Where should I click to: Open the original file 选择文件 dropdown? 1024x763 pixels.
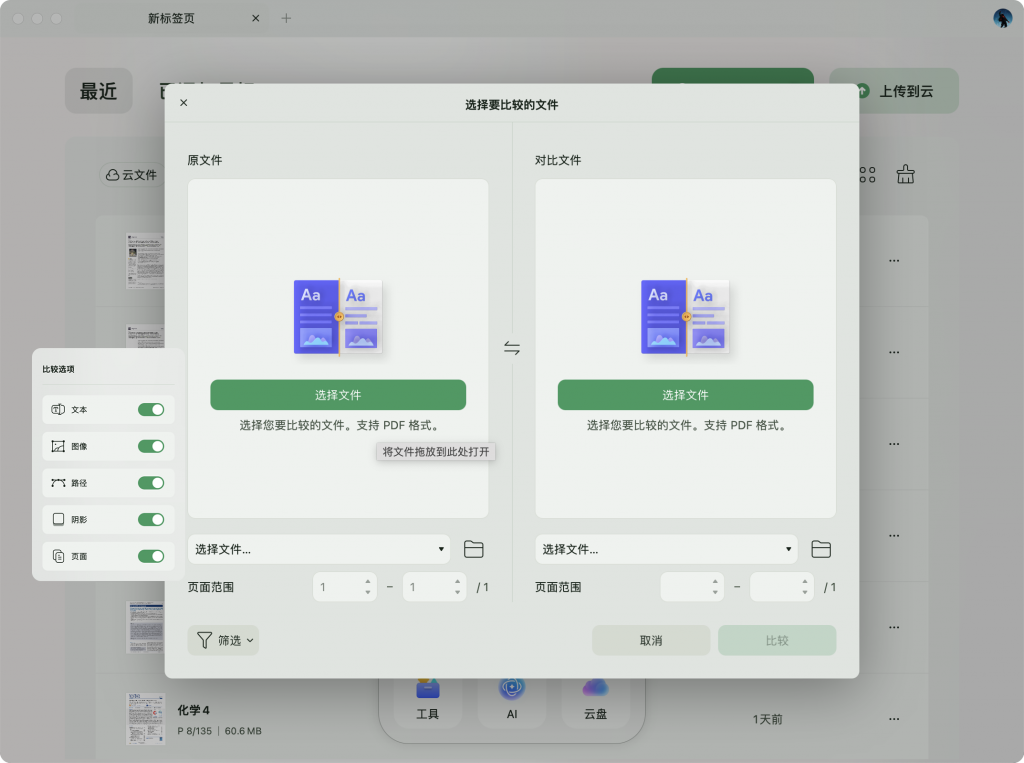(319, 549)
